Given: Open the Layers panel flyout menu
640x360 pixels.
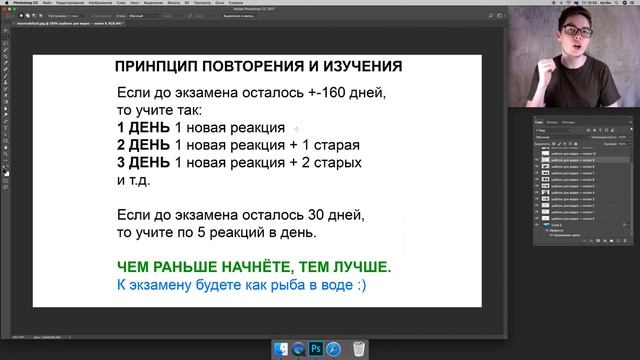Looking at the screenshot, I should [x=631, y=122].
